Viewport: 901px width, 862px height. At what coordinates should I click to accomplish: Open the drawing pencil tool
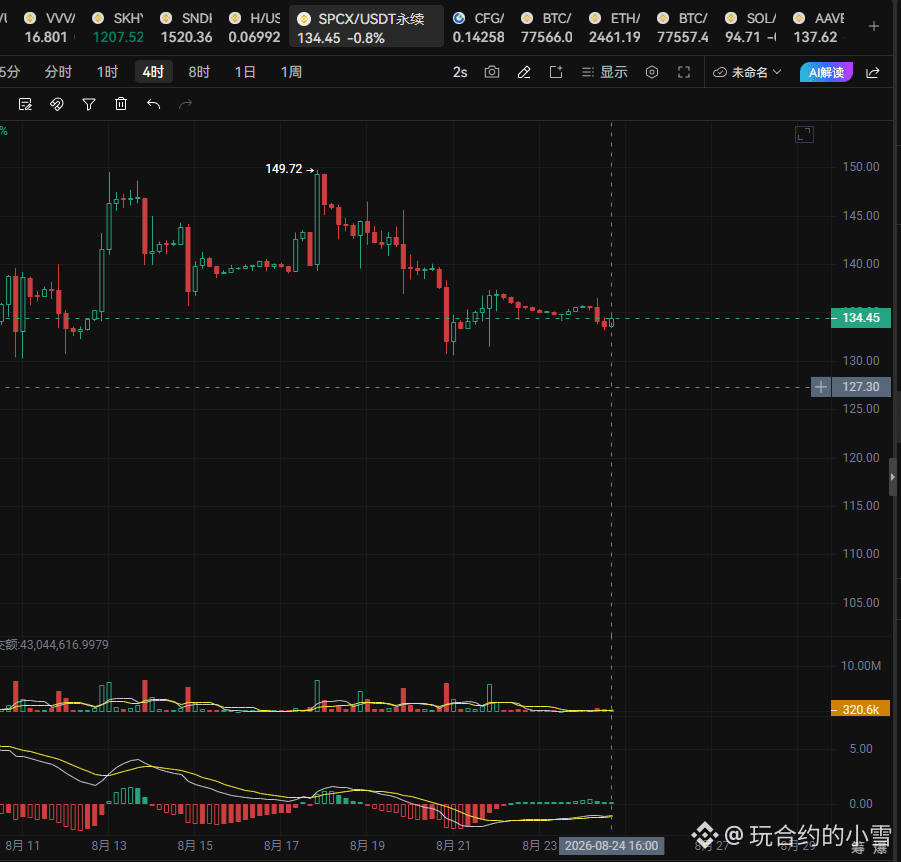pyautogui.click(x=524, y=72)
